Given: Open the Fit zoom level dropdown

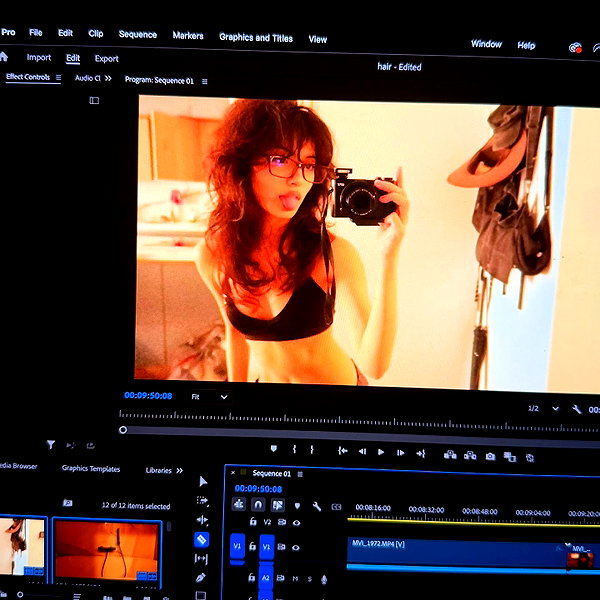Looking at the screenshot, I should 210,397.
